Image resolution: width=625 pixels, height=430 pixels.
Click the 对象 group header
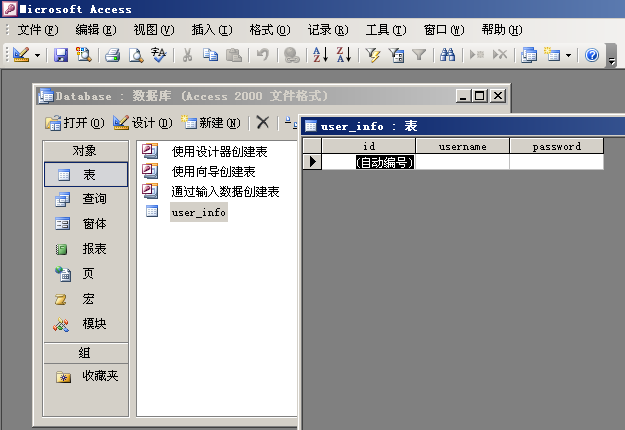coord(85,151)
